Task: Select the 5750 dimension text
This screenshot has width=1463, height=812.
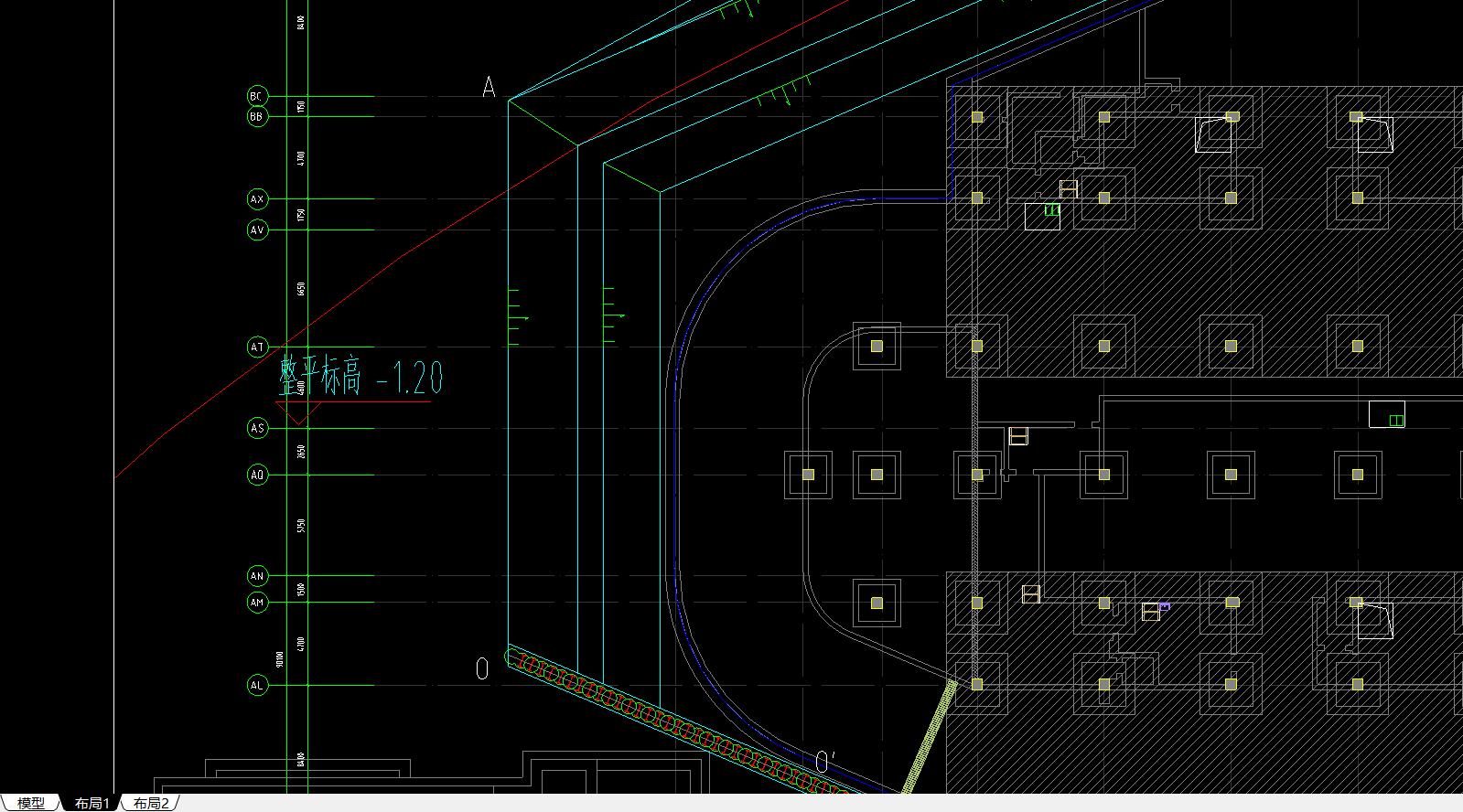Action: tap(301, 526)
